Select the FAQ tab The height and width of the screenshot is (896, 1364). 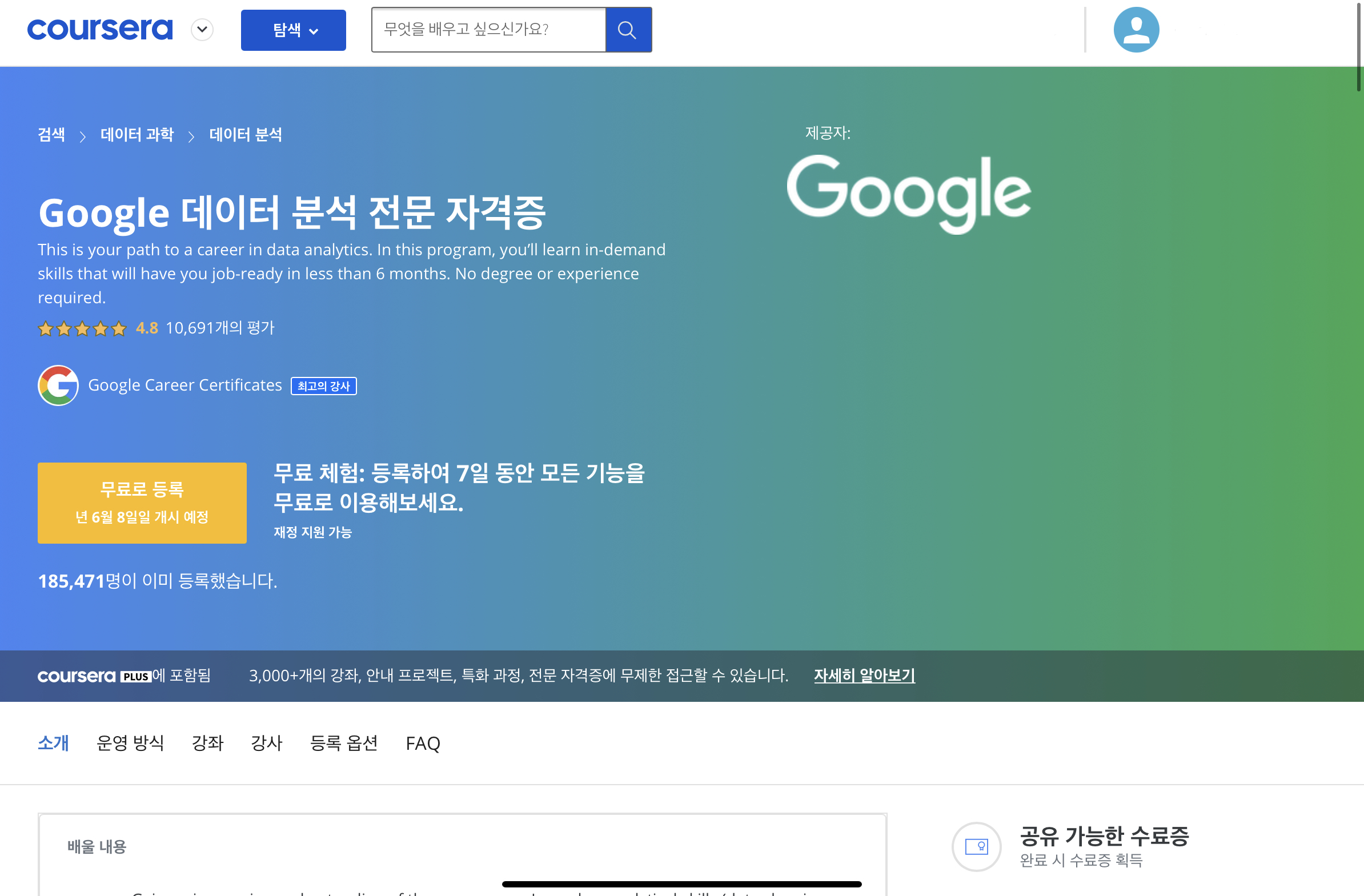click(423, 744)
